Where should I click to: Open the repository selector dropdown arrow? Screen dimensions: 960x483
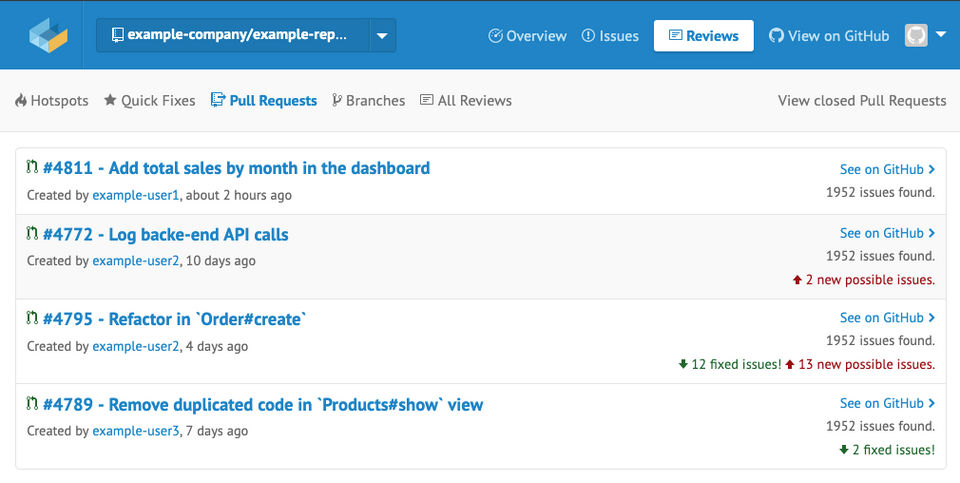(x=382, y=35)
